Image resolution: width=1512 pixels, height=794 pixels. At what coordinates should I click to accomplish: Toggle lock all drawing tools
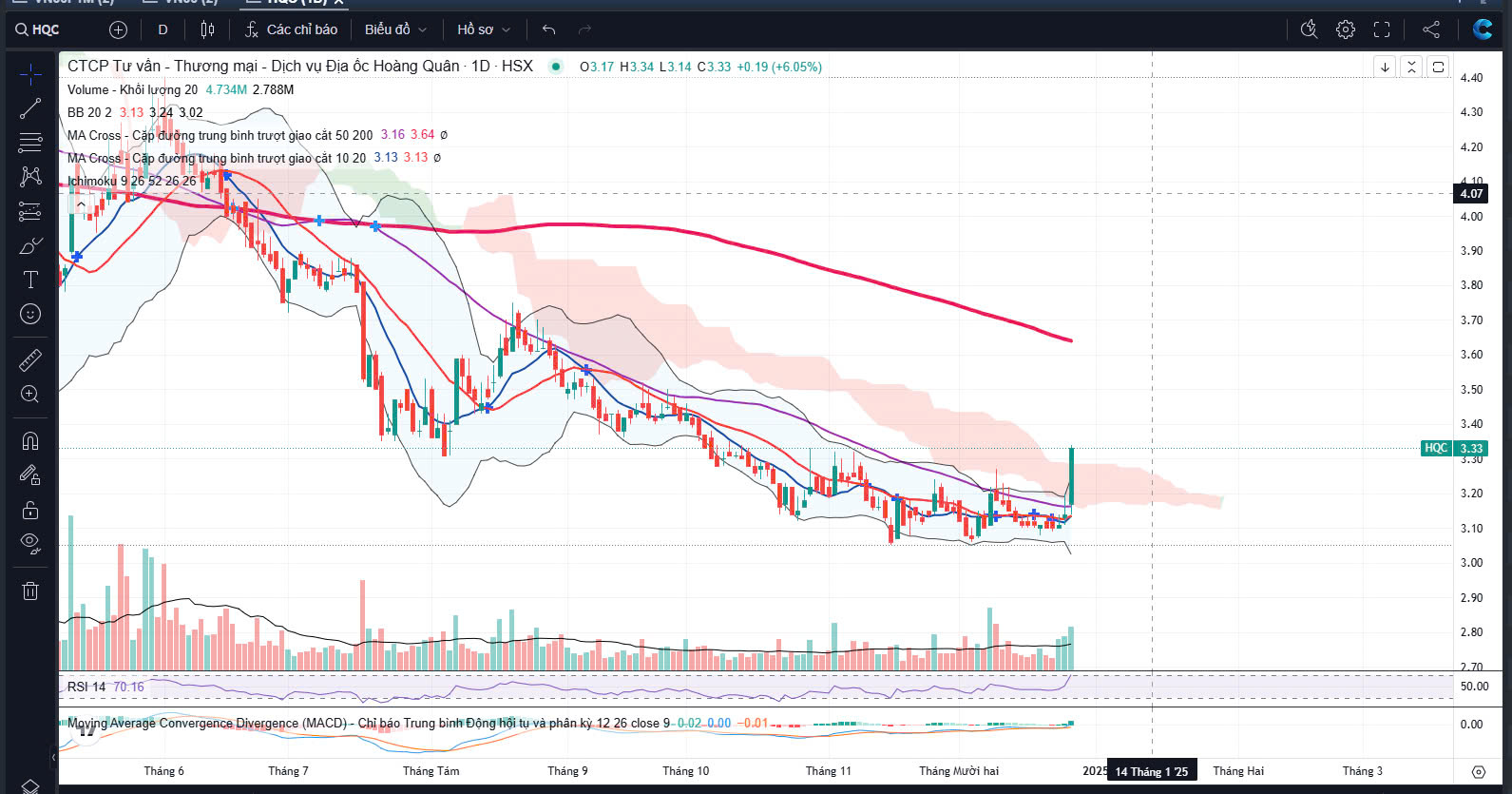pyautogui.click(x=30, y=510)
